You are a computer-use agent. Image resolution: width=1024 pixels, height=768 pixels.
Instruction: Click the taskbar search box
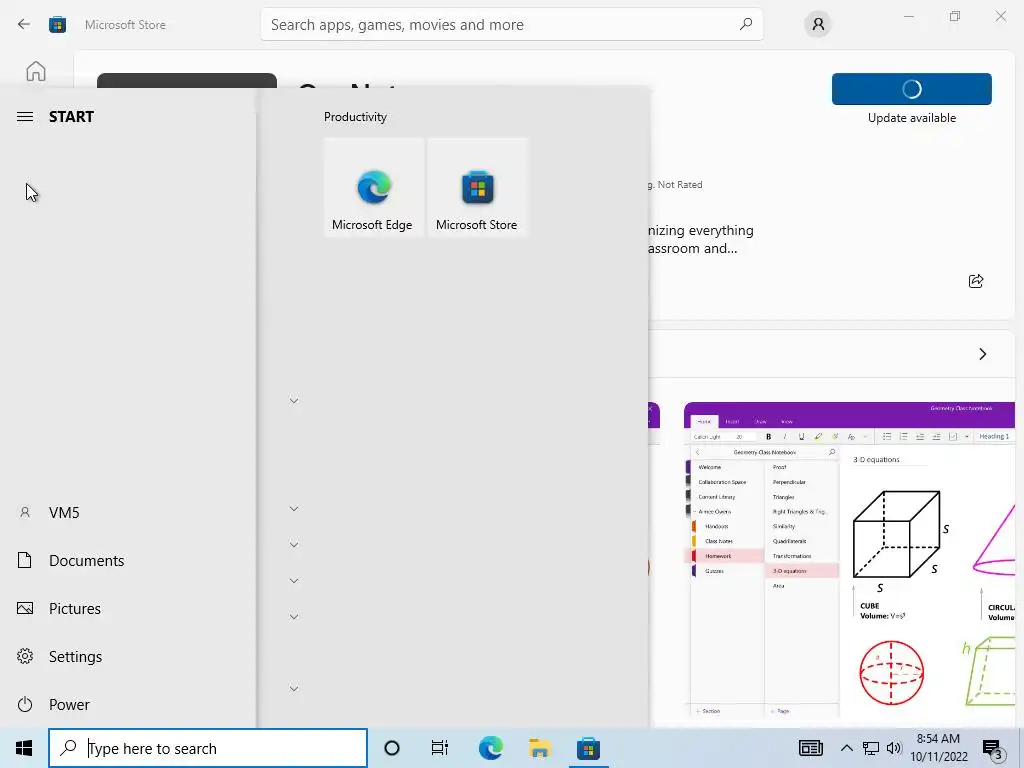(208, 748)
